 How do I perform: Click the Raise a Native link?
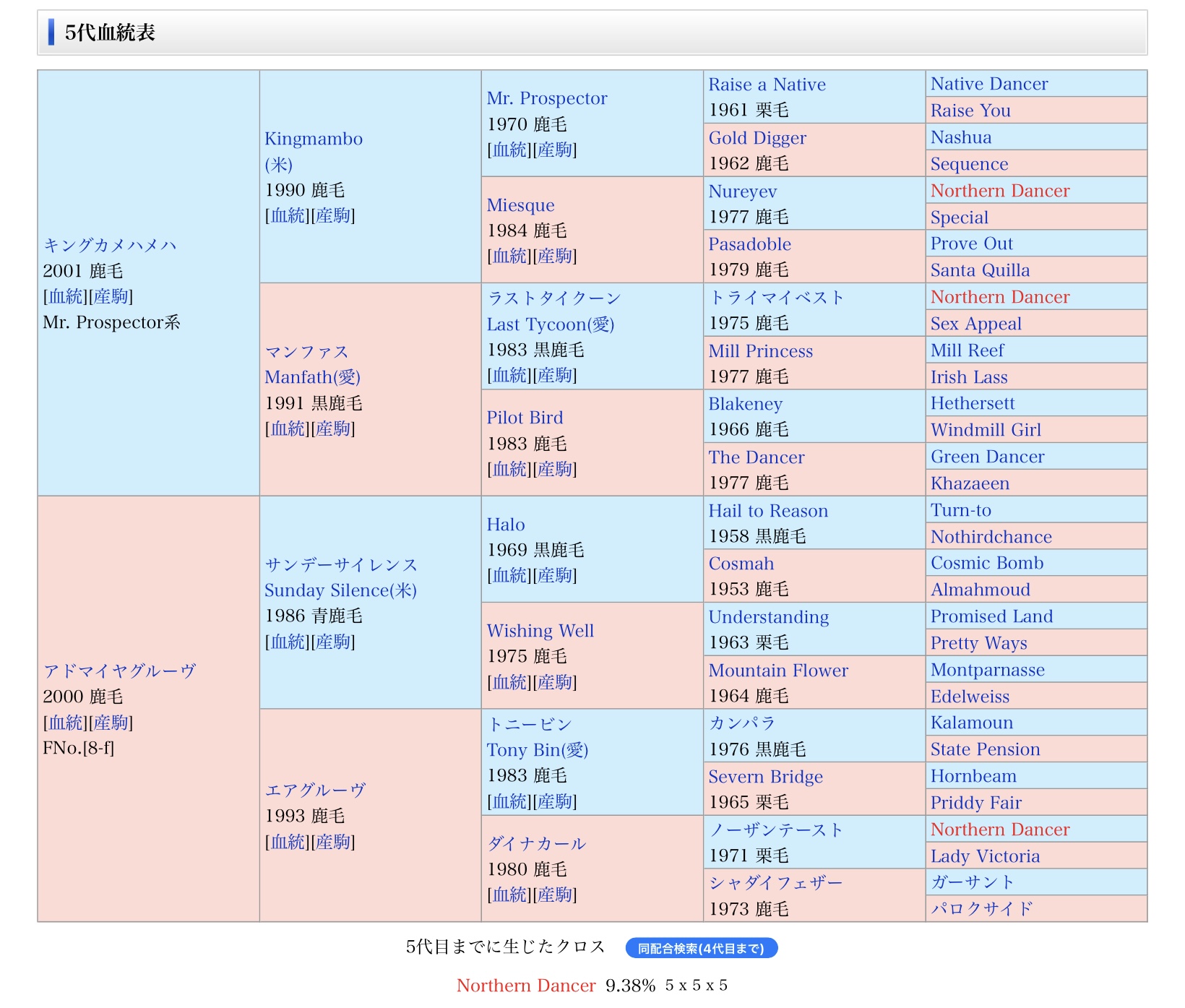coord(767,85)
